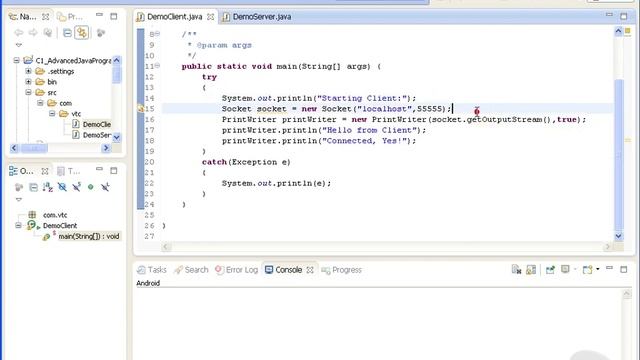The height and width of the screenshot is (360, 640).
Task: Click Display Selected Console icon
Action: 565,269
